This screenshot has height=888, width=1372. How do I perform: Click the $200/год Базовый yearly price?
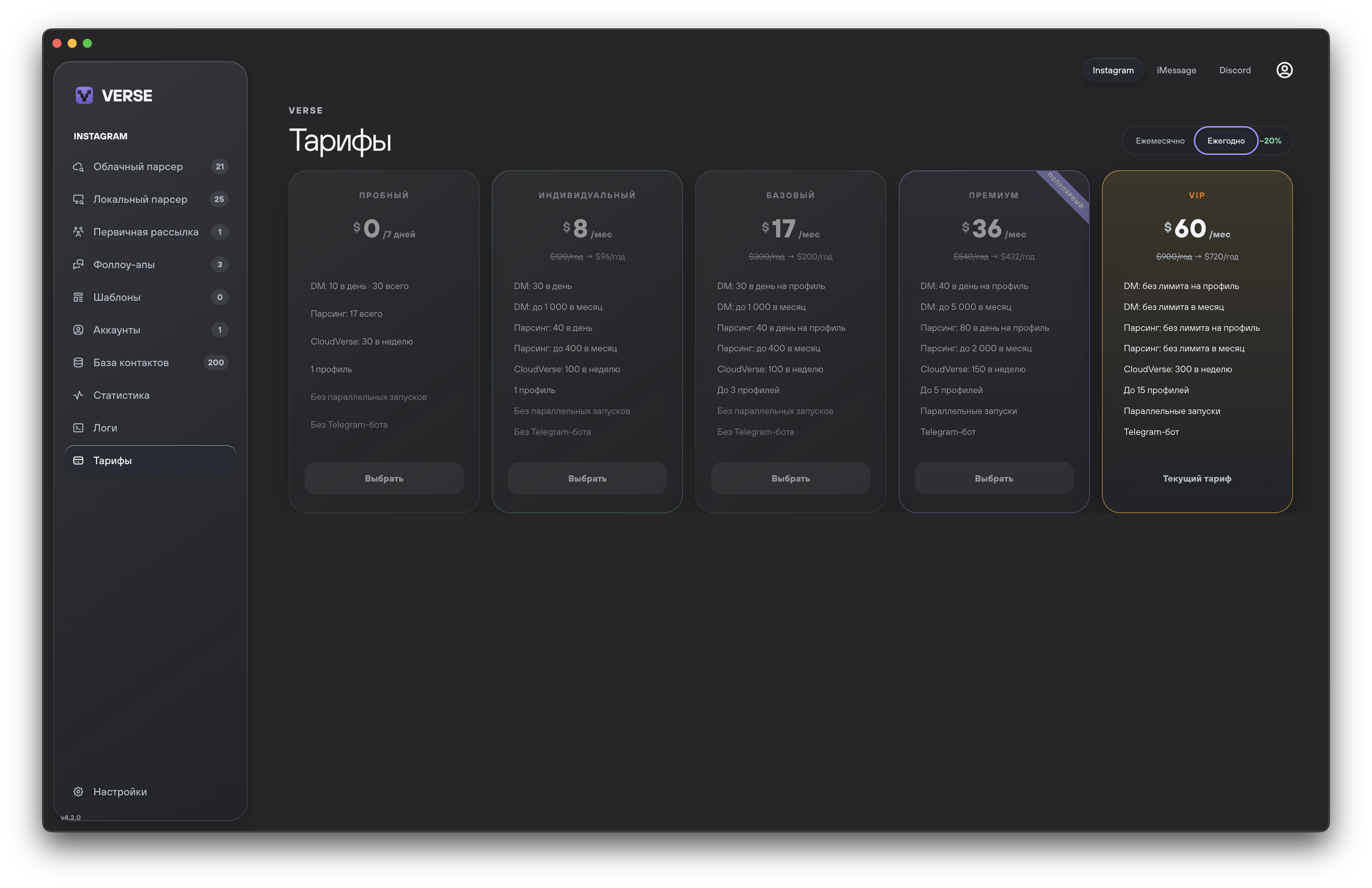814,256
